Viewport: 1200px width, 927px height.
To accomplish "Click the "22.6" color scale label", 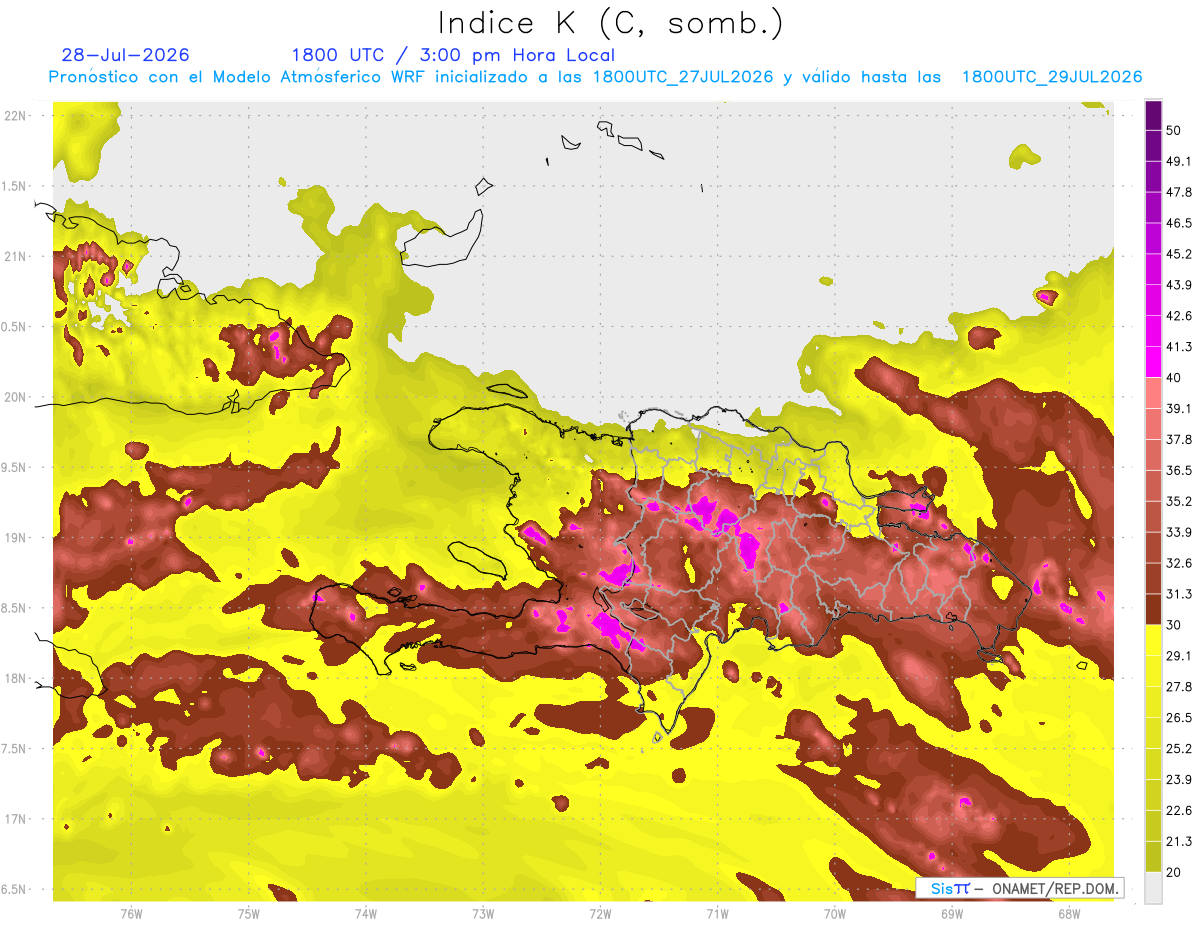I will (x=1179, y=811).
